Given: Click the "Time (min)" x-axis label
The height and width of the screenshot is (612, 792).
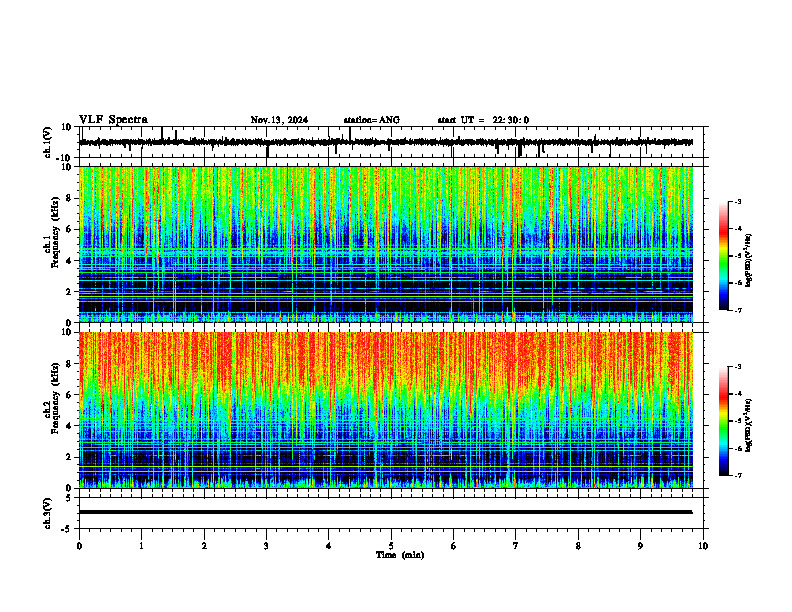Looking at the screenshot, I should click(x=400, y=555).
